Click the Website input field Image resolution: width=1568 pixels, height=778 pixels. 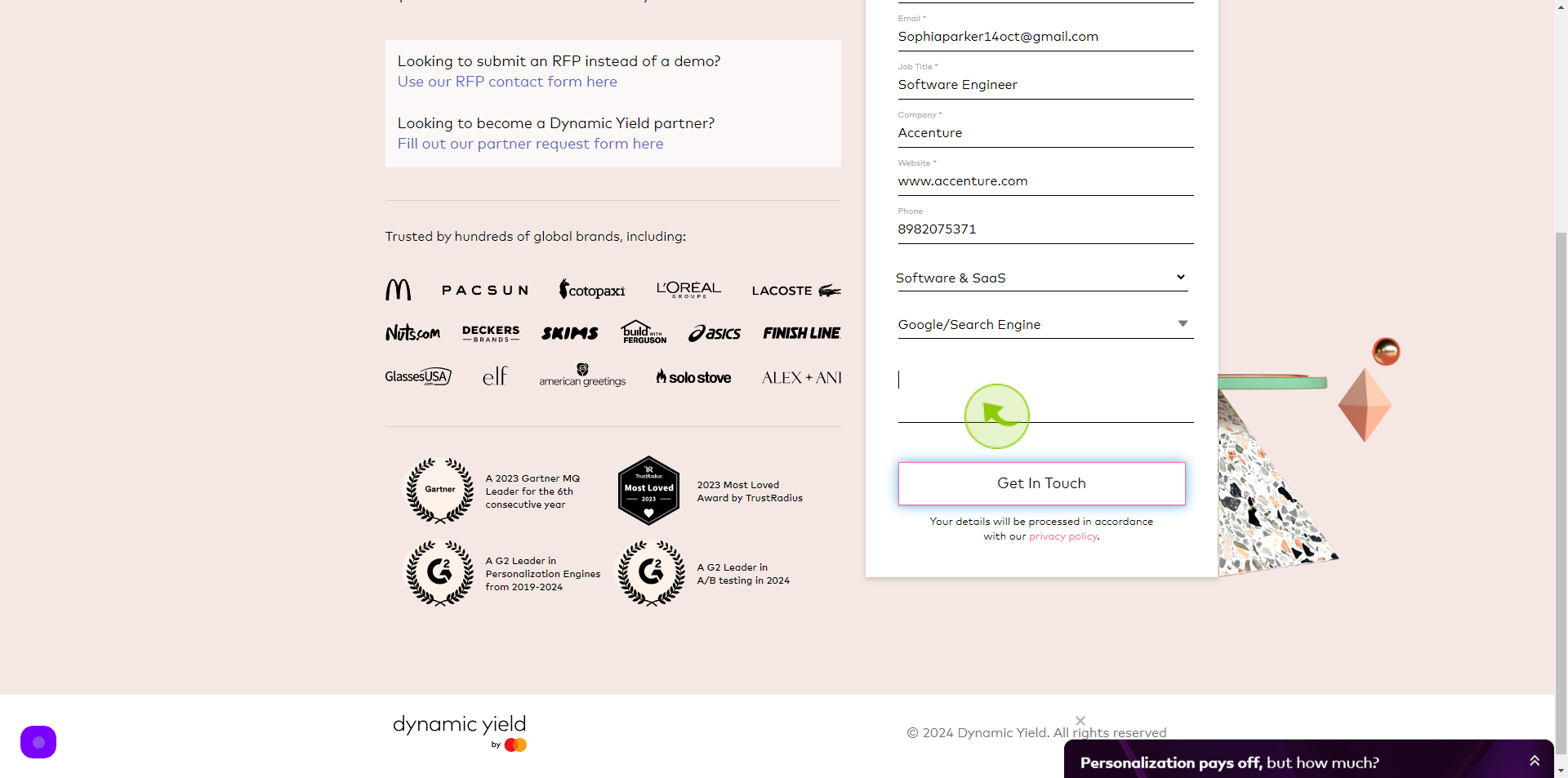point(1046,181)
